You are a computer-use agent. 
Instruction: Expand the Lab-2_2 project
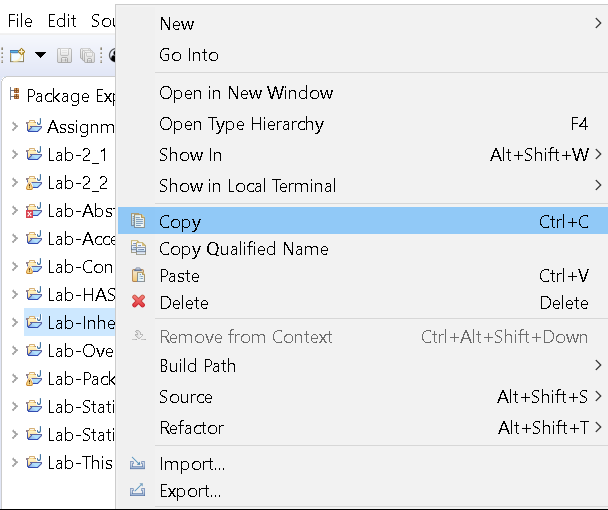[x=14, y=182]
